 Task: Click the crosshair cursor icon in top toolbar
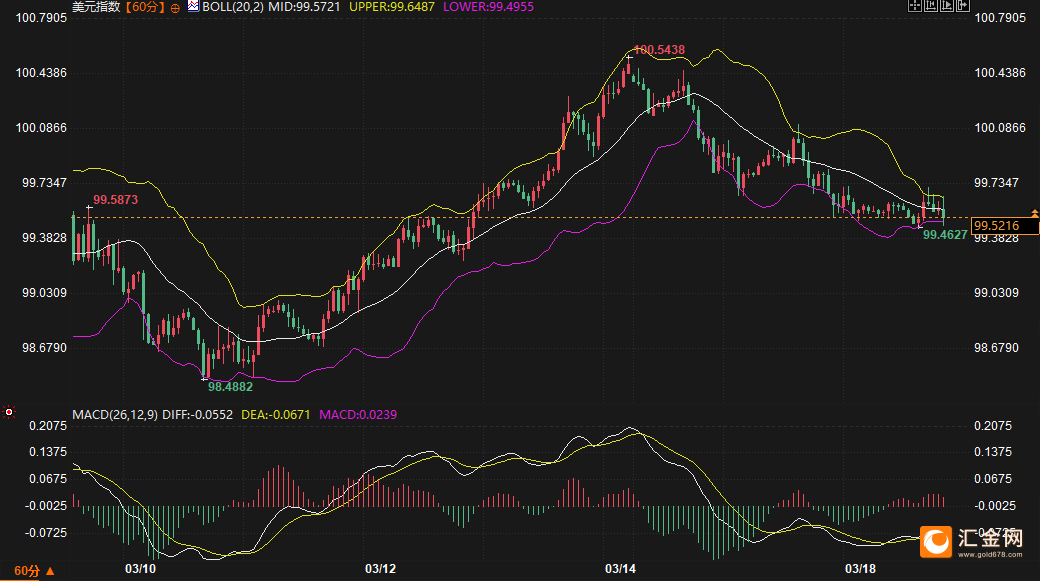coord(913,6)
